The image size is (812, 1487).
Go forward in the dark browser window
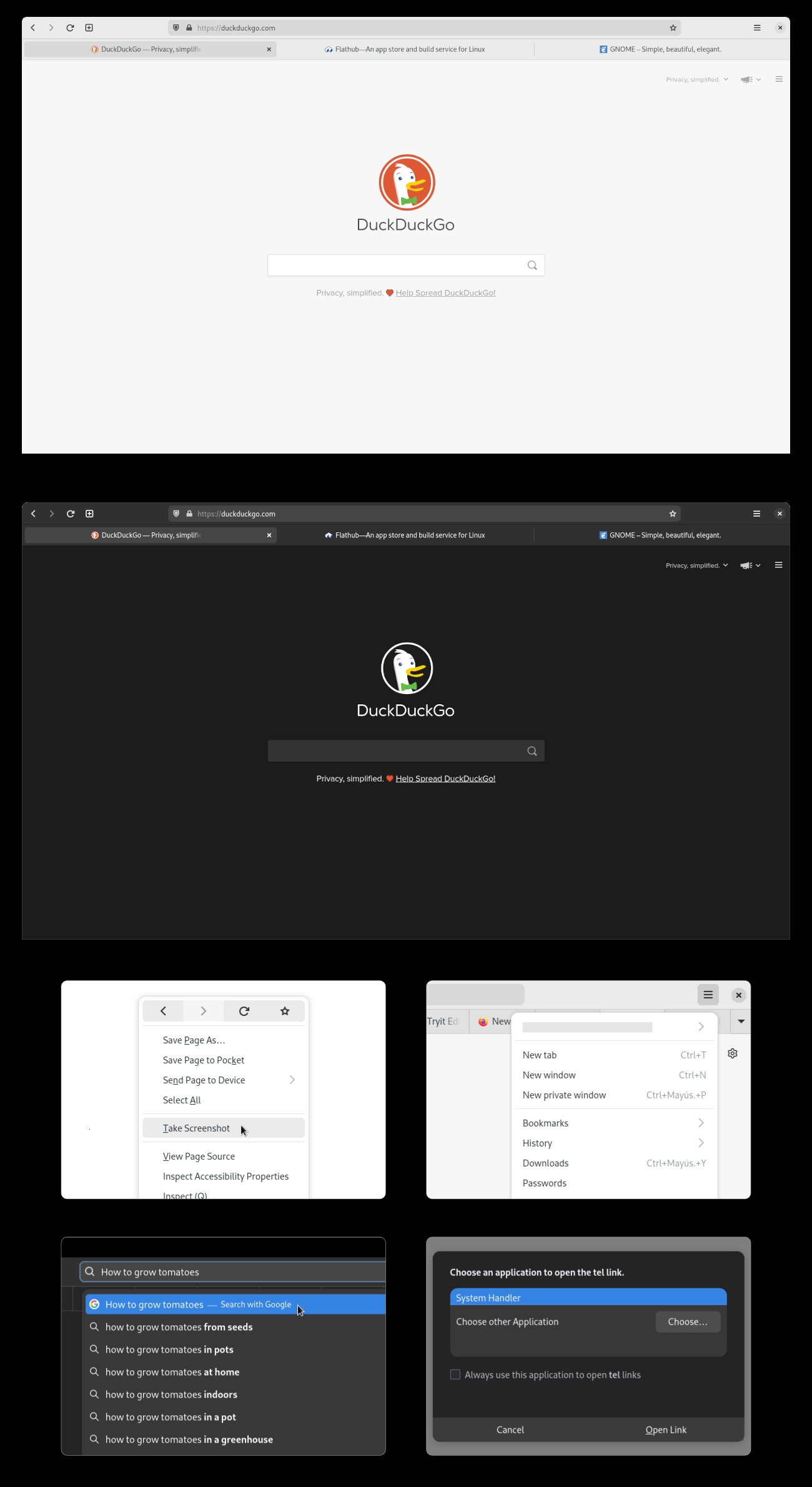pos(51,514)
